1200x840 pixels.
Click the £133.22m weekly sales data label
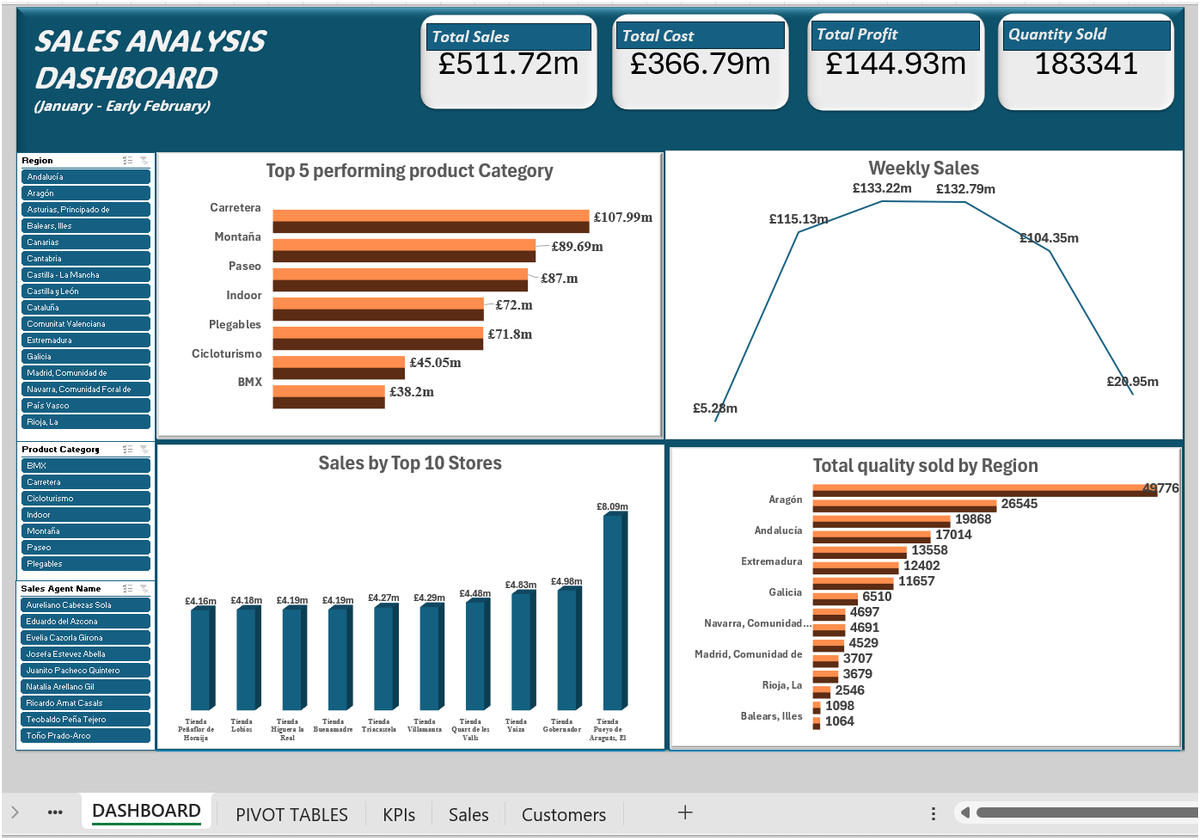[882, 188]
